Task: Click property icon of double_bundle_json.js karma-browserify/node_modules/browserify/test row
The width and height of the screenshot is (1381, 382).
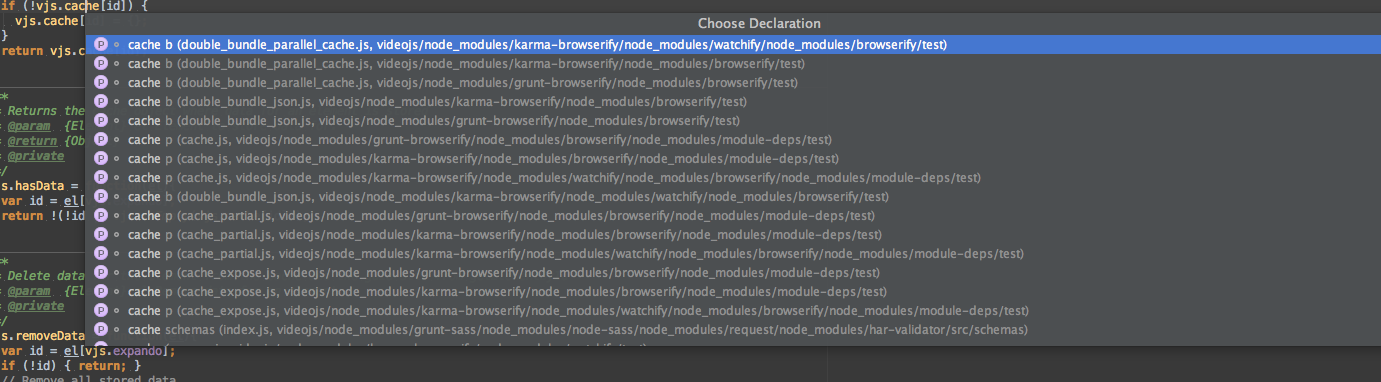Action: (100, 101)
